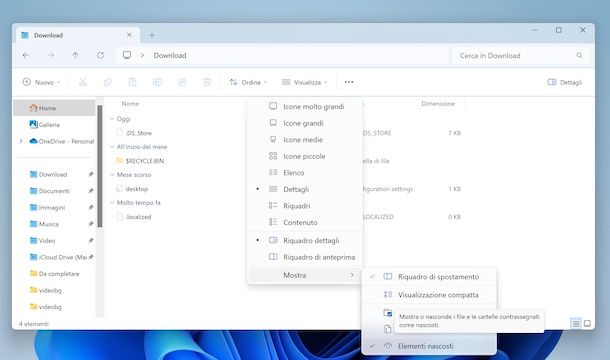610x360 pixels.
Task: Open the Ordina dropdown
Action: coord(248,82)
